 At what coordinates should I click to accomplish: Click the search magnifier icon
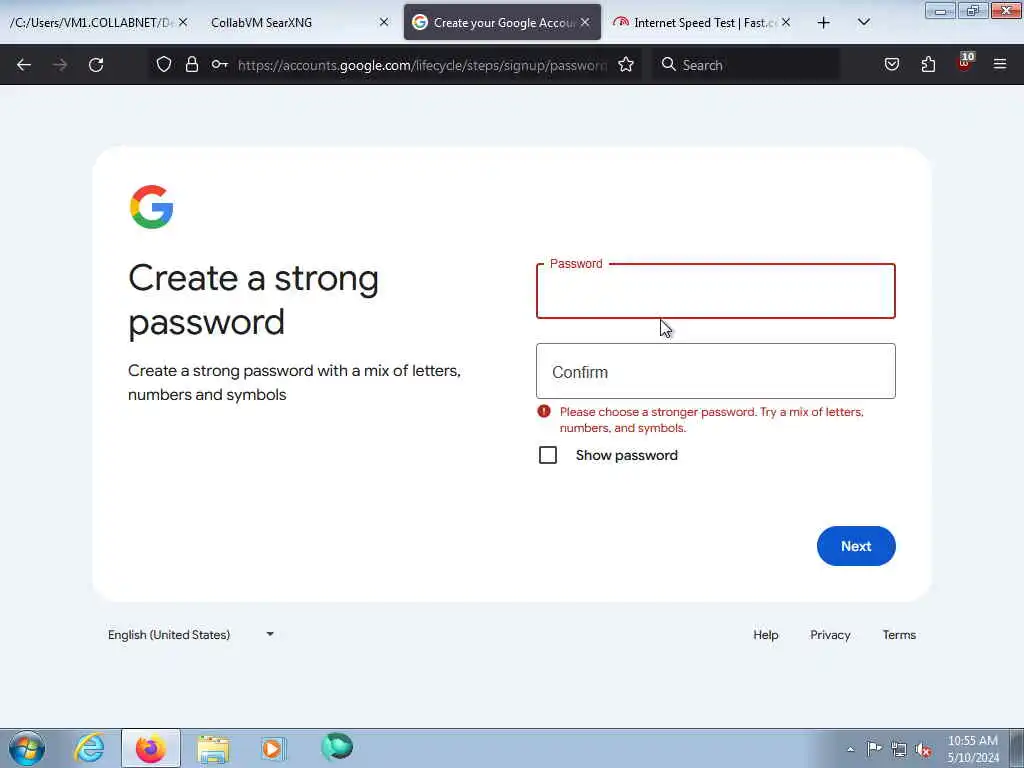click(x=668, y=64)
